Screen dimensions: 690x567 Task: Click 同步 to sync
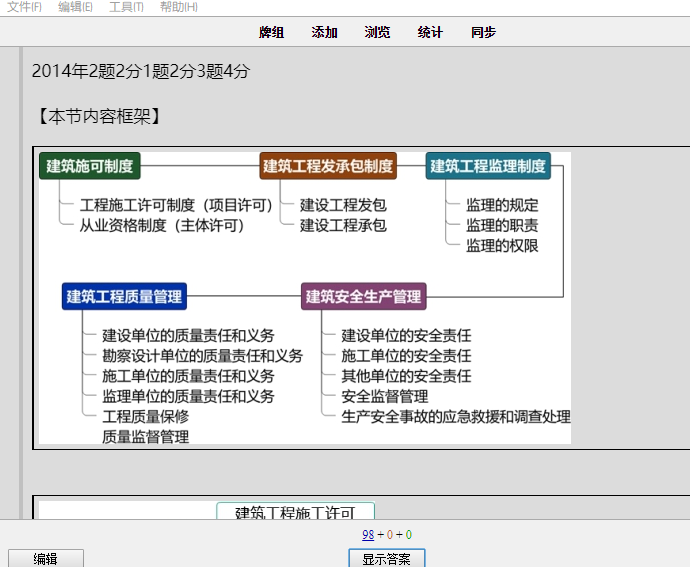(483, 32)
